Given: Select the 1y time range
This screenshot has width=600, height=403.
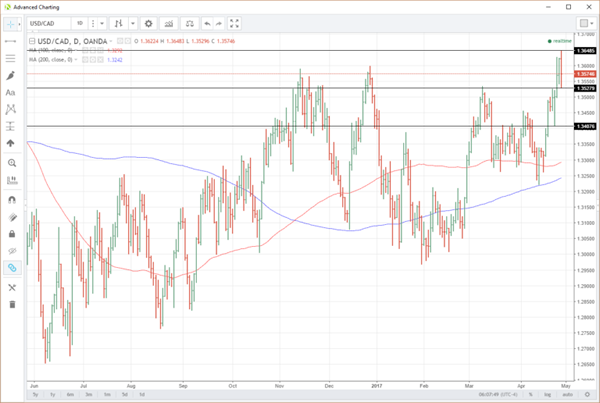Looking at the screenshot, I should click(x=51, y=395).
